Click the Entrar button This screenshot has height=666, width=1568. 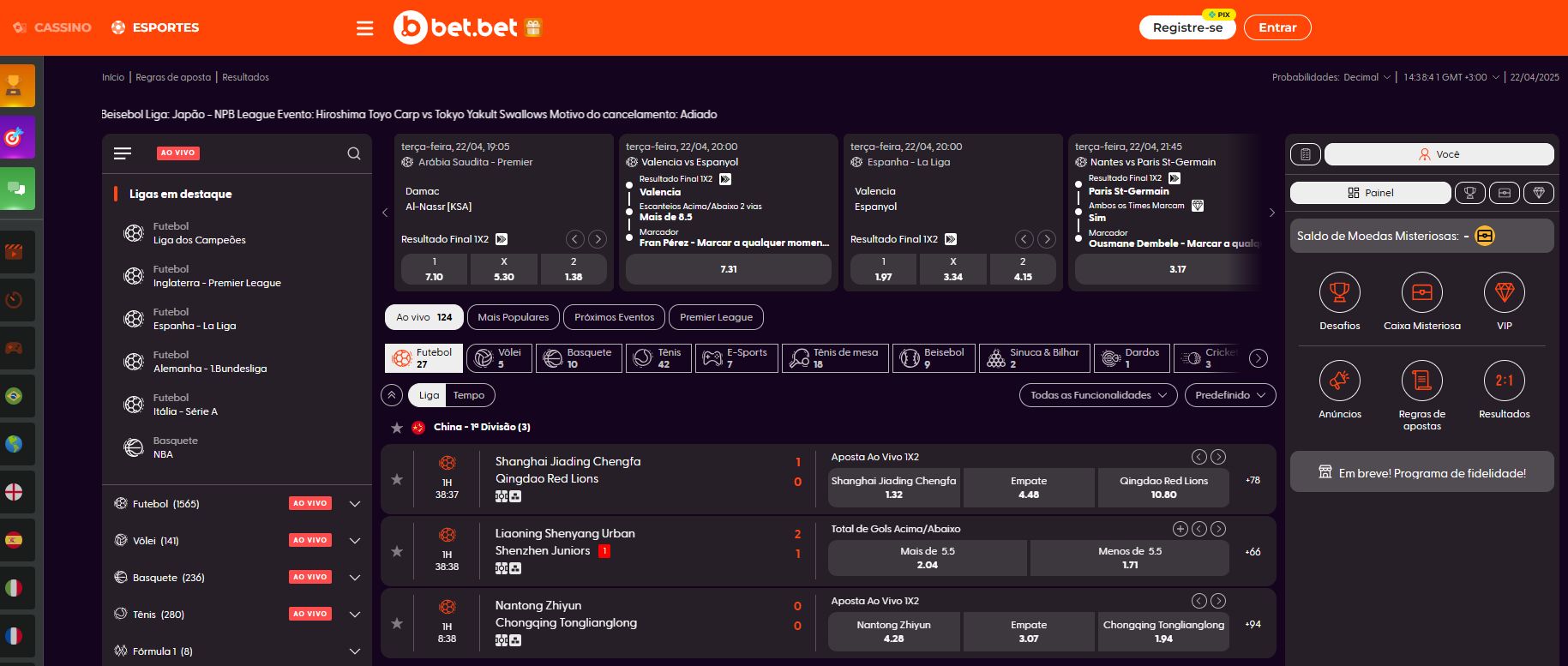(1277, 27)
